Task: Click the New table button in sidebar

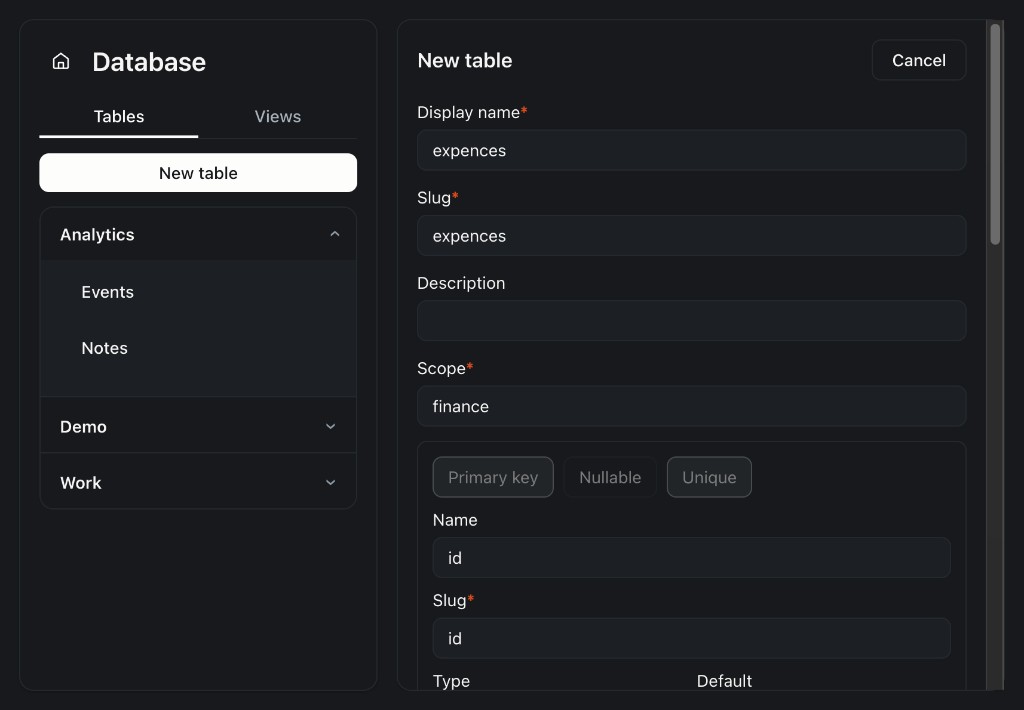Action: coord(198,173)
